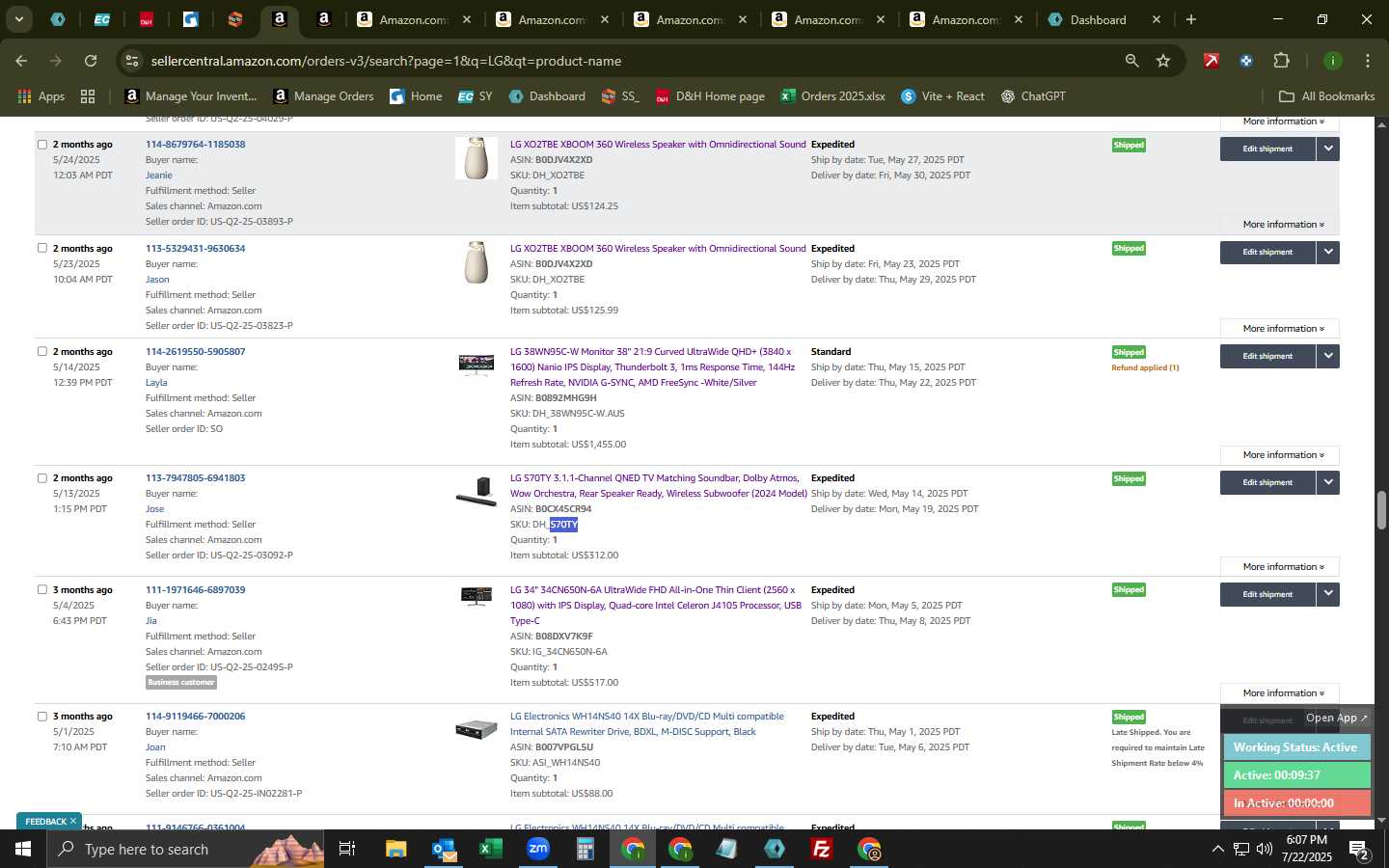This screenshot has width=1389, height=868.
Task: Select checkbox for order 114-8679764-1185038
Action: [x=41, y=145]
